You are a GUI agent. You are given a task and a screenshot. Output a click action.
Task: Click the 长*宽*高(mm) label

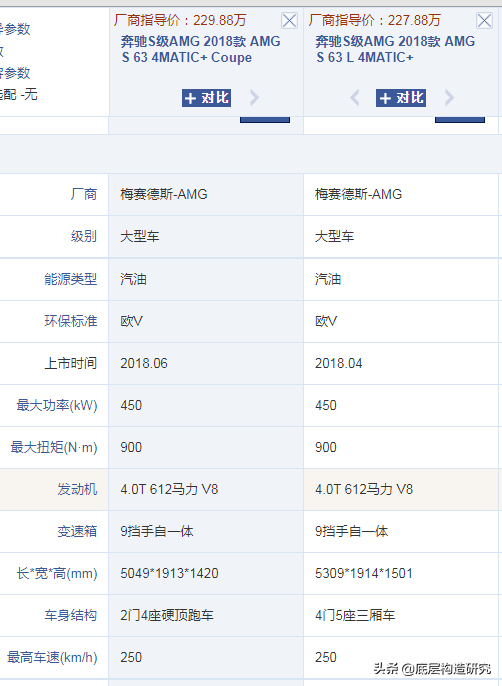pyautogui.click(x=57, y=573)
